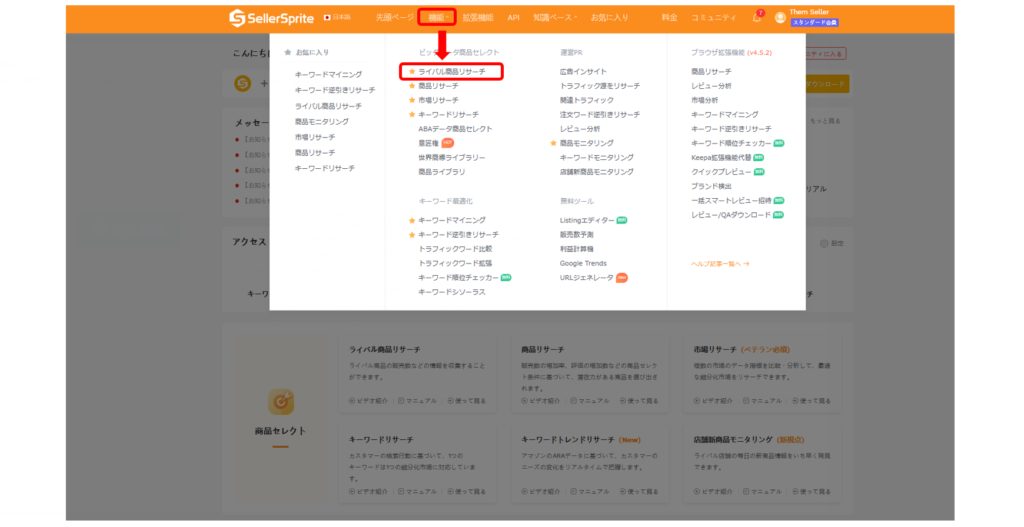Click the star next to キーワードマイニング under キーワード最適化
This screenshot has height=527, width=1024.
coord(411,220)
